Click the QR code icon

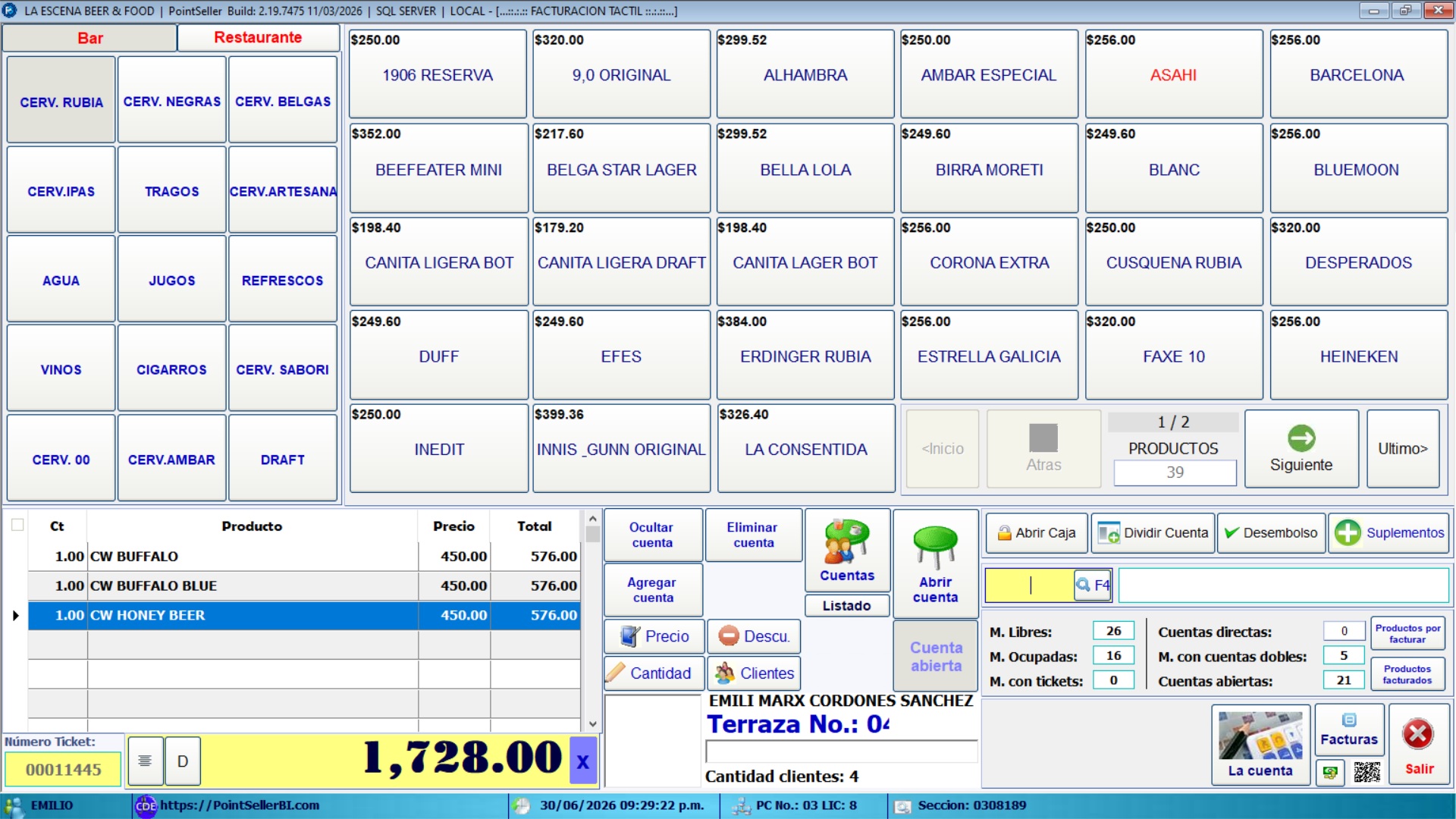[1367, 773]
